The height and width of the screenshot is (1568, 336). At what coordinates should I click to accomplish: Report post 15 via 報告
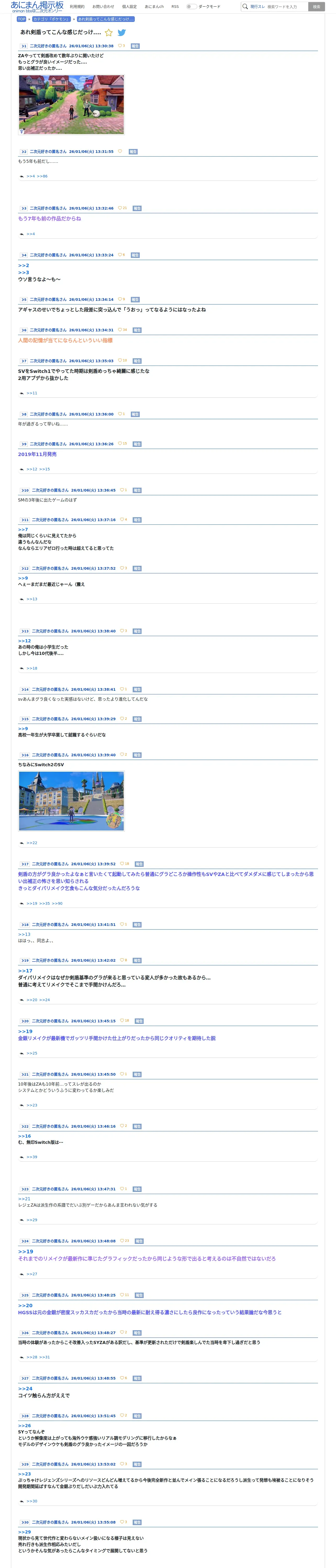click(x=137, y=719)
